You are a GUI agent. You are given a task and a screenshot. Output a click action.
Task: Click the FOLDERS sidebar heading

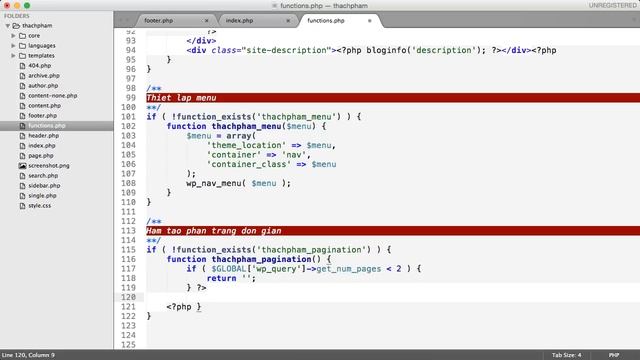point(17,16)
